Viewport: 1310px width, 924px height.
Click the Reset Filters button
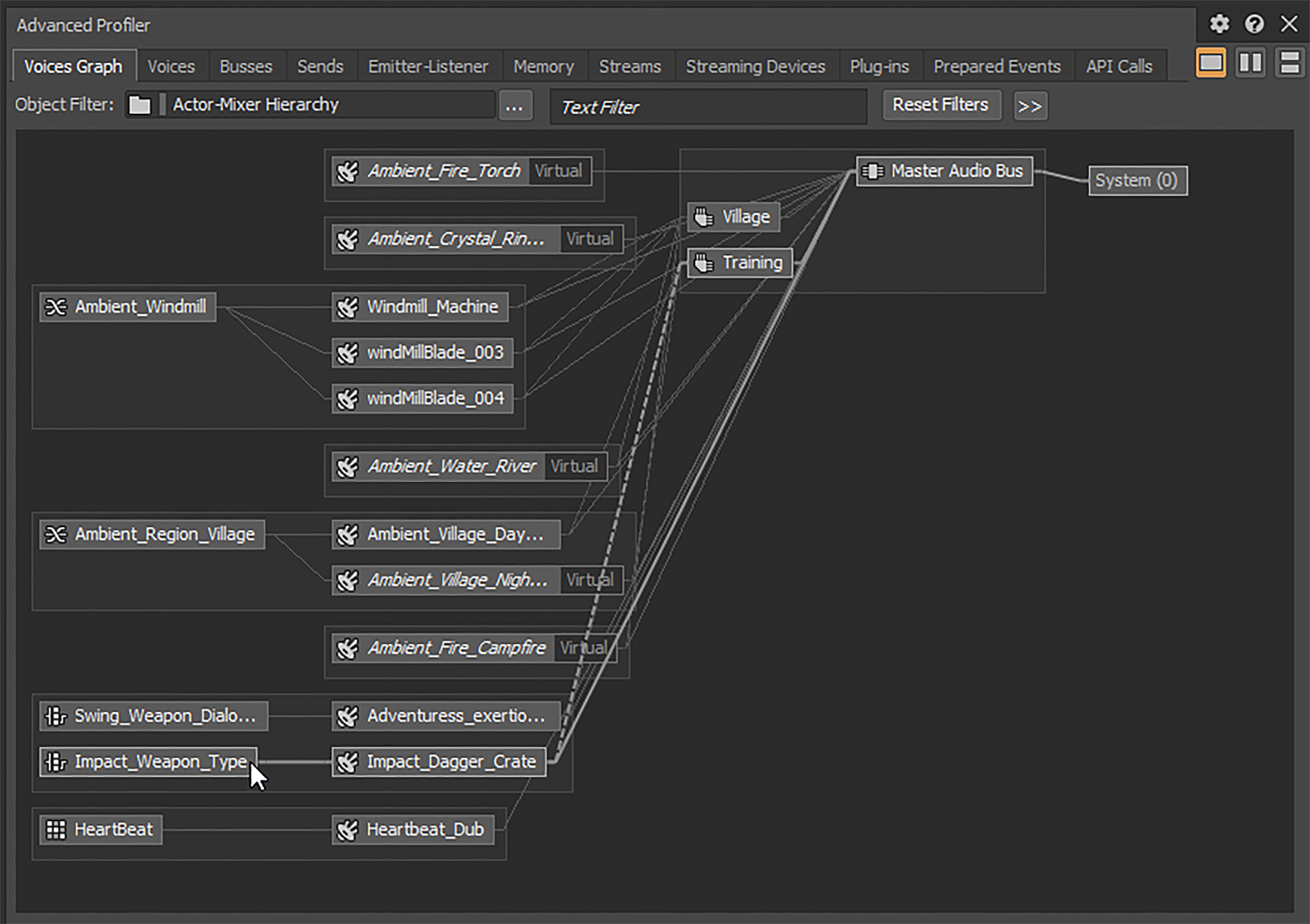click(x=940, y=105)
